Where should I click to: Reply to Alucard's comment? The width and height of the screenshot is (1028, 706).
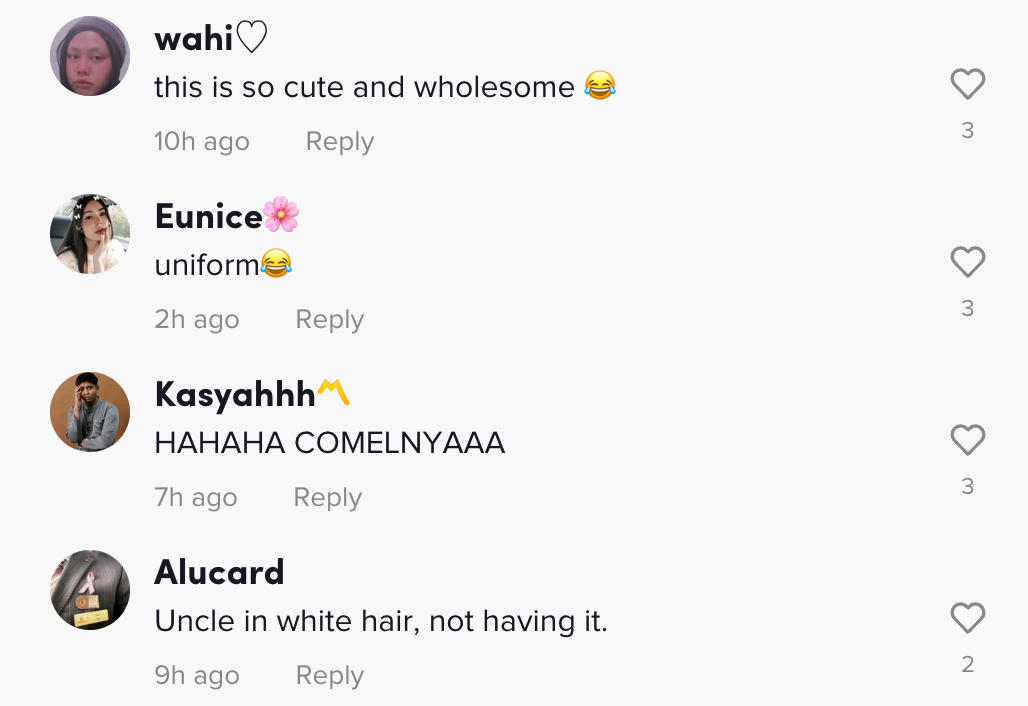pyautogui.click(x=329, y=675)
